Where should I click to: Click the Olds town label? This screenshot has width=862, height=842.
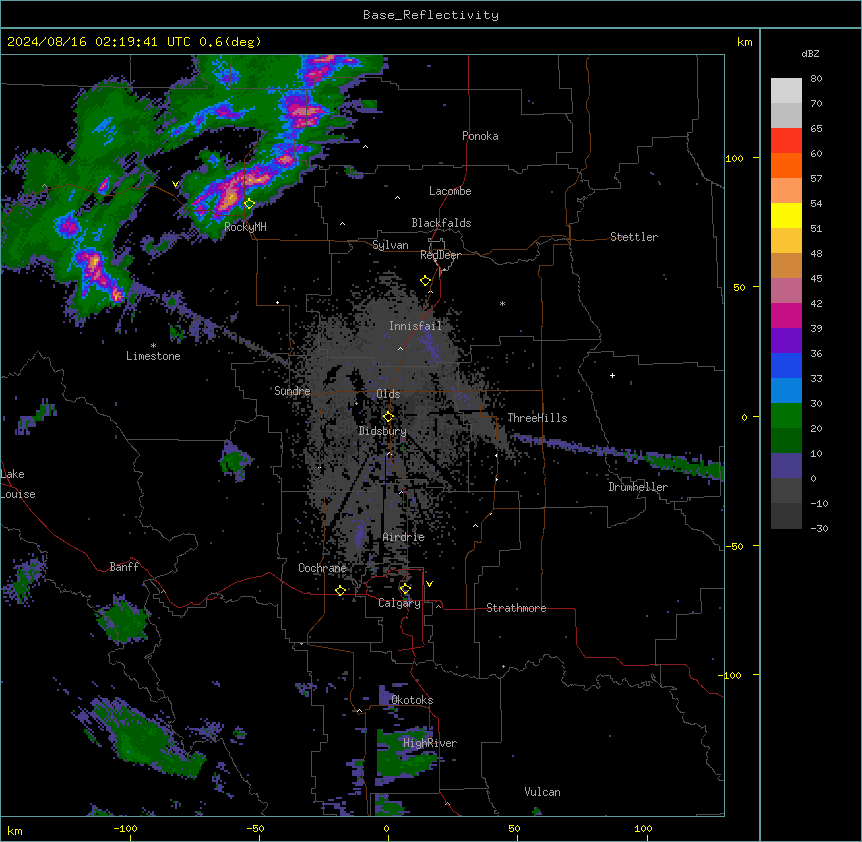pos(388,394)
